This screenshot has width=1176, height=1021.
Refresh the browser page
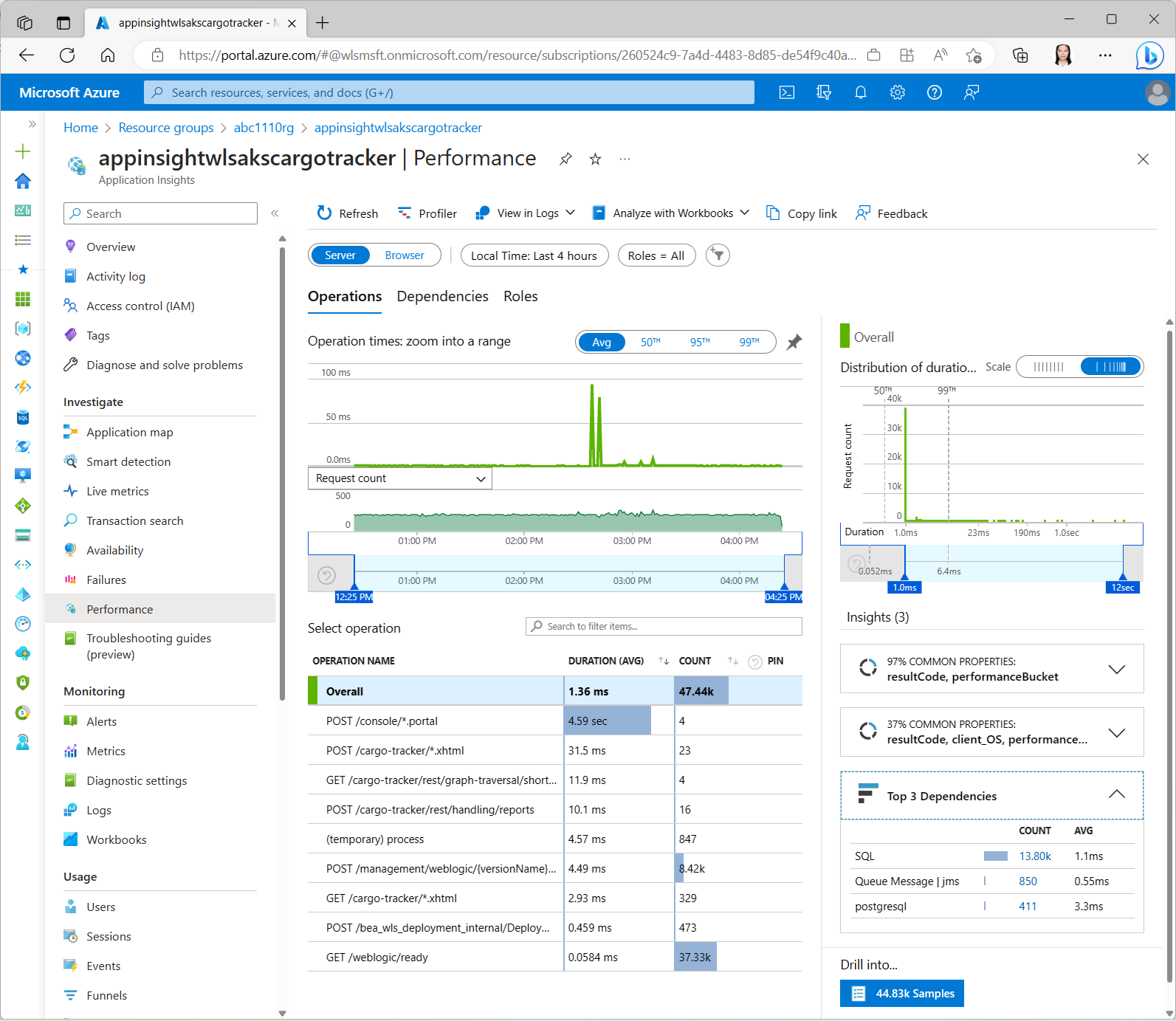pyautogui.click(x=67, y=55)
